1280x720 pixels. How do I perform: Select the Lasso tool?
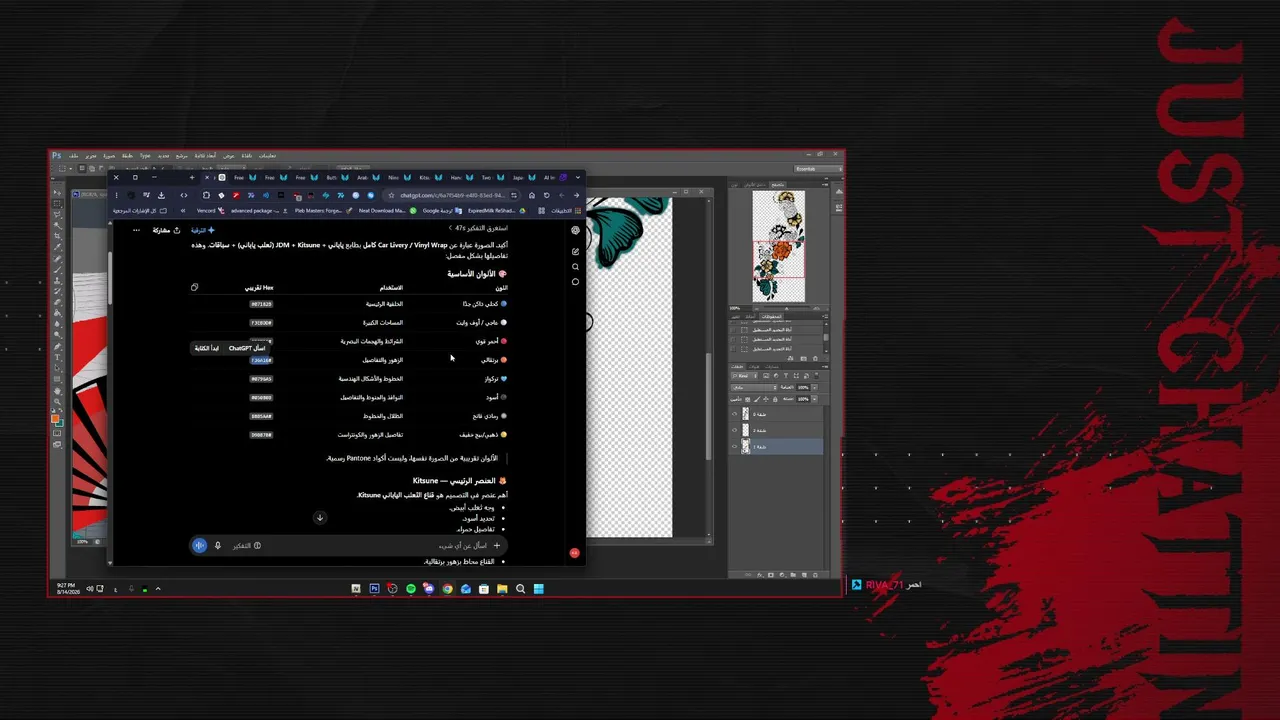click(x=58, y=213)
